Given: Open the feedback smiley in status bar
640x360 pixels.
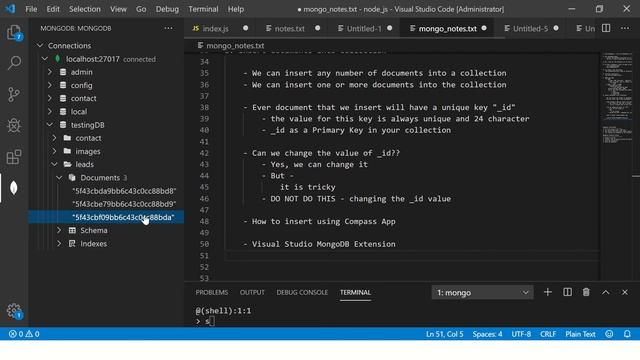Looking at the screenshot, I should (x=609, y=334).
